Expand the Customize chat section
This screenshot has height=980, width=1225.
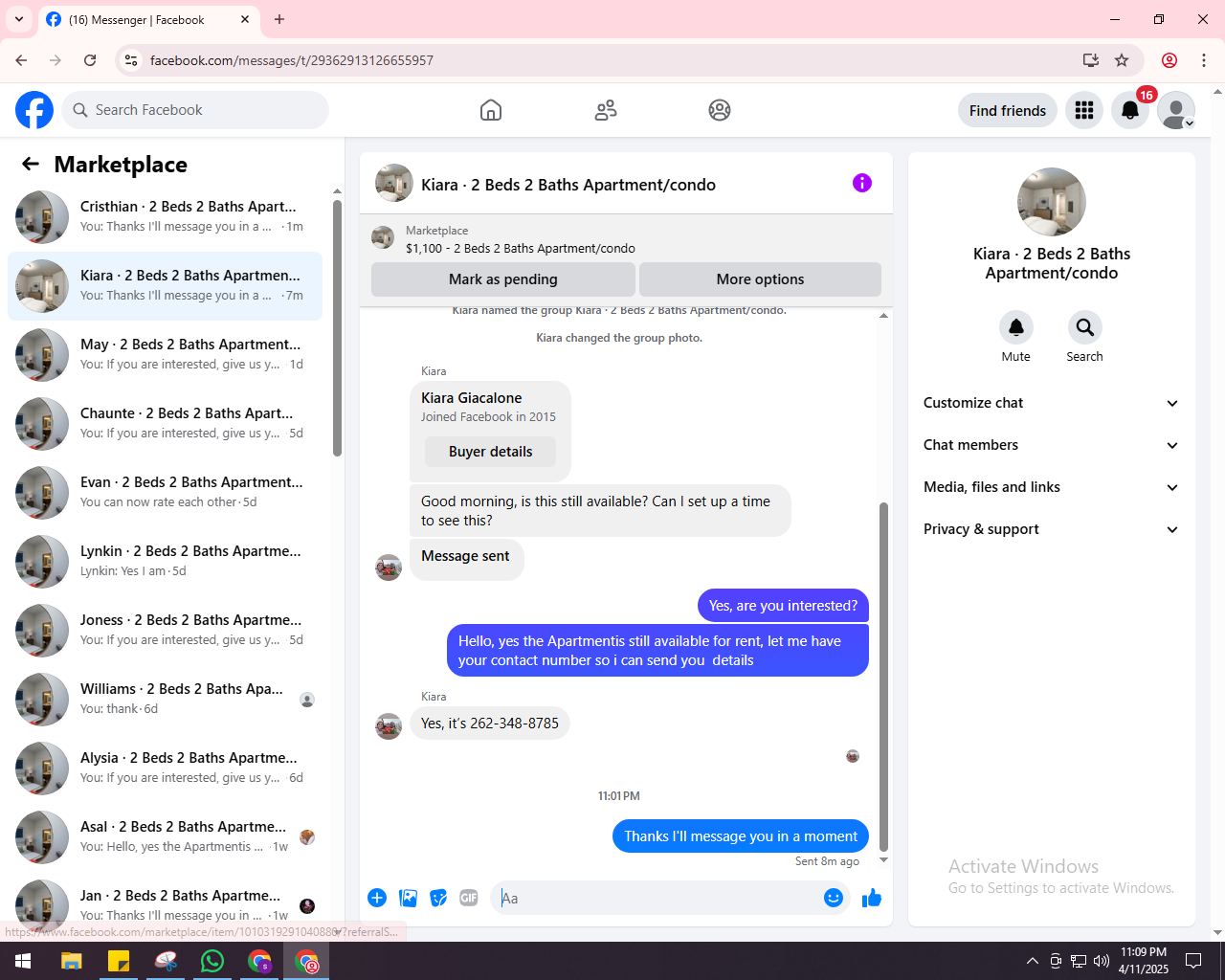[x=1051, y=403]
